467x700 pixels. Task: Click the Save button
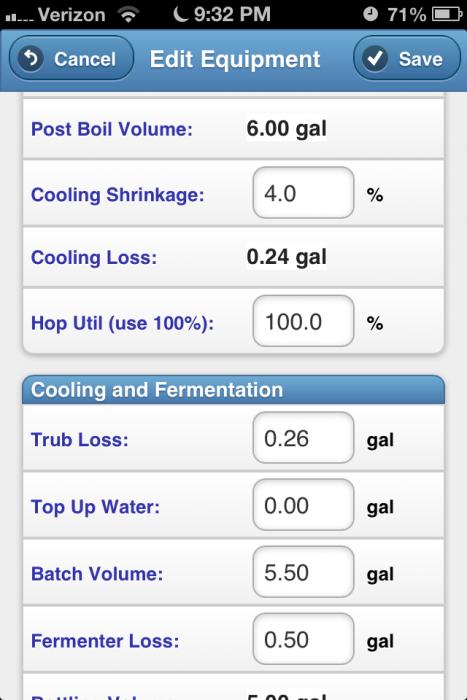407,58
